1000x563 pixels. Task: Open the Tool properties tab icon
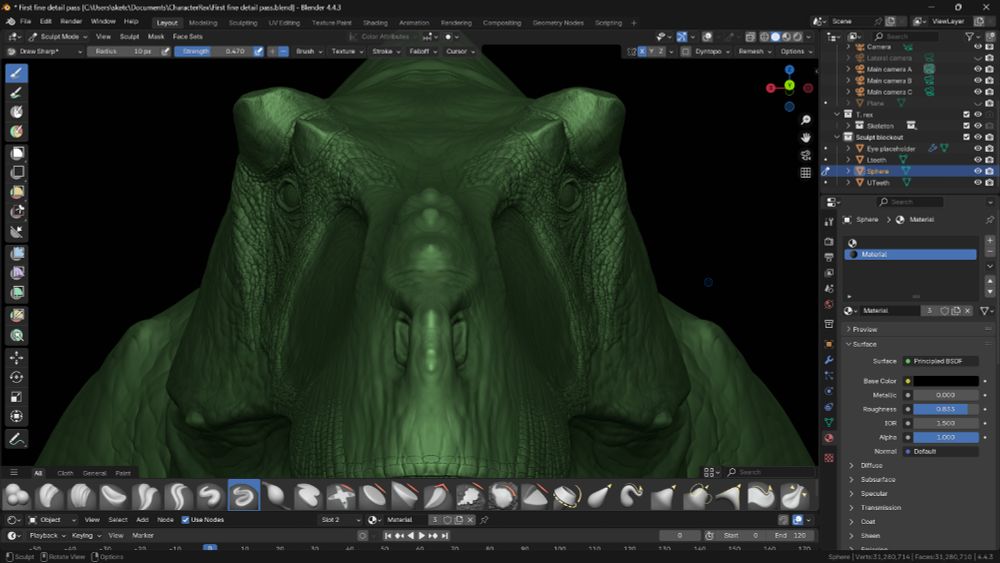[829, 221]
